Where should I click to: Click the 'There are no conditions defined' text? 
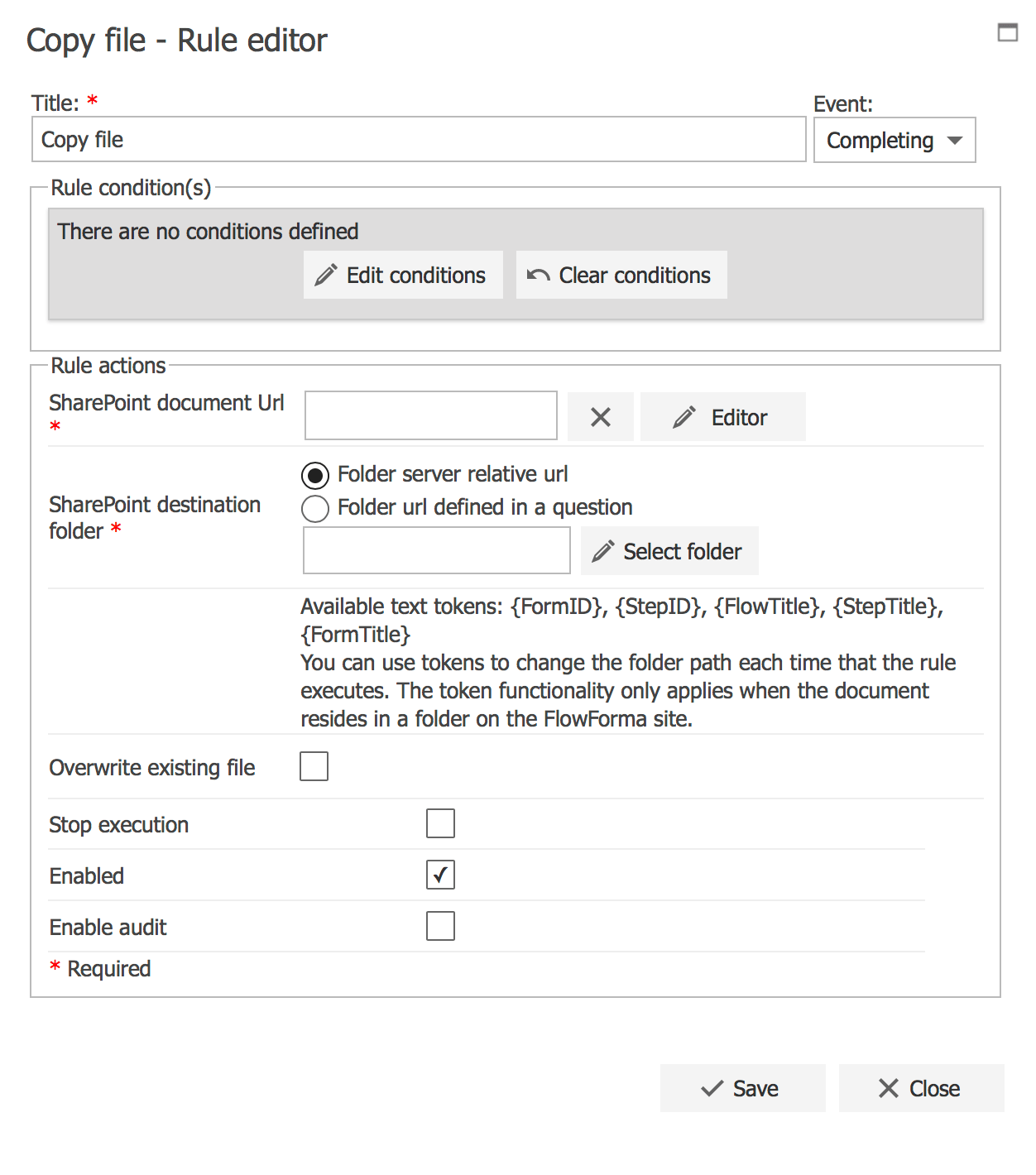point(208,231)
